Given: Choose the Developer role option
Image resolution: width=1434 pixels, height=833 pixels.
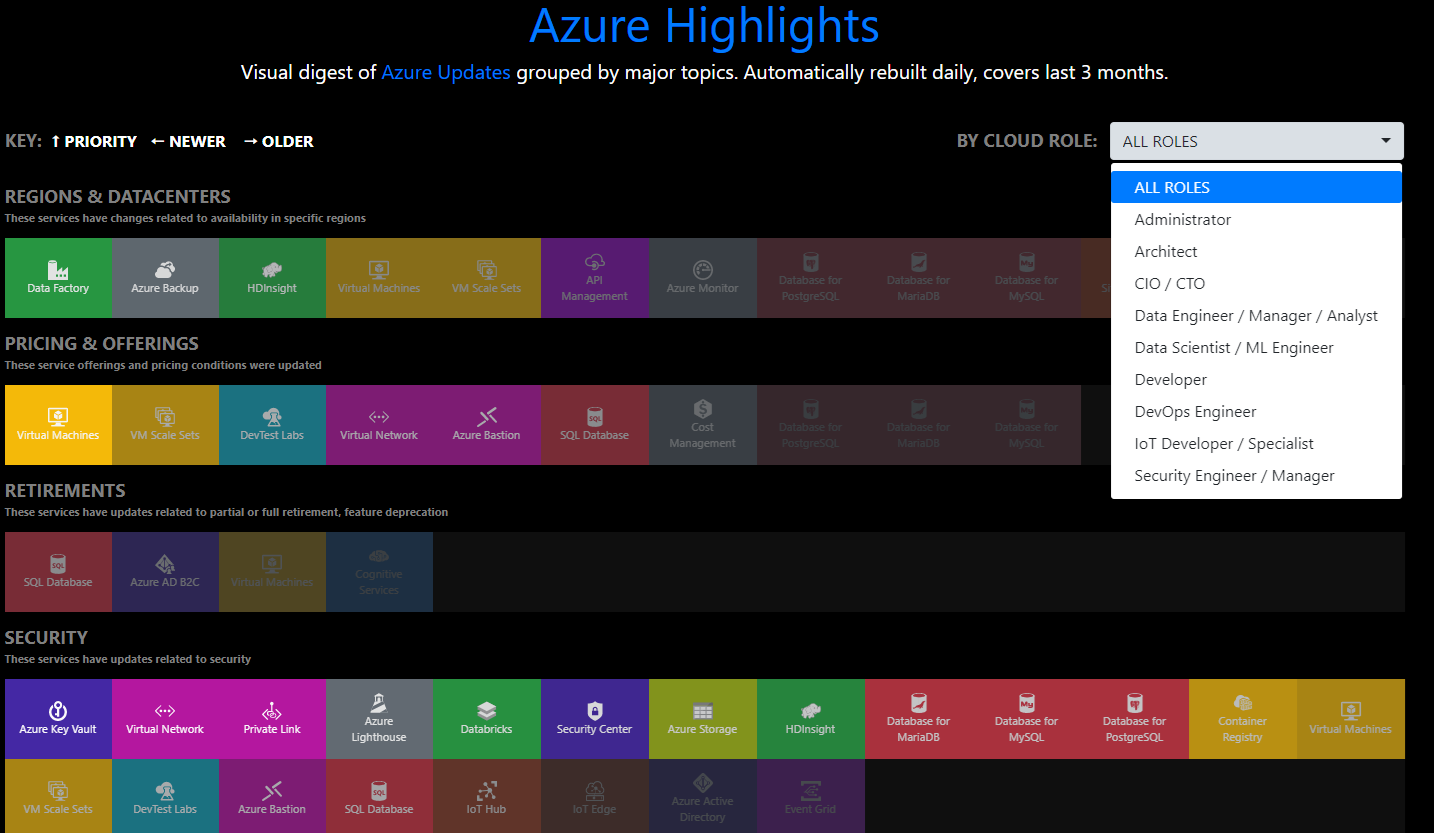Looking at the screenshot, I should [1256, 379].
